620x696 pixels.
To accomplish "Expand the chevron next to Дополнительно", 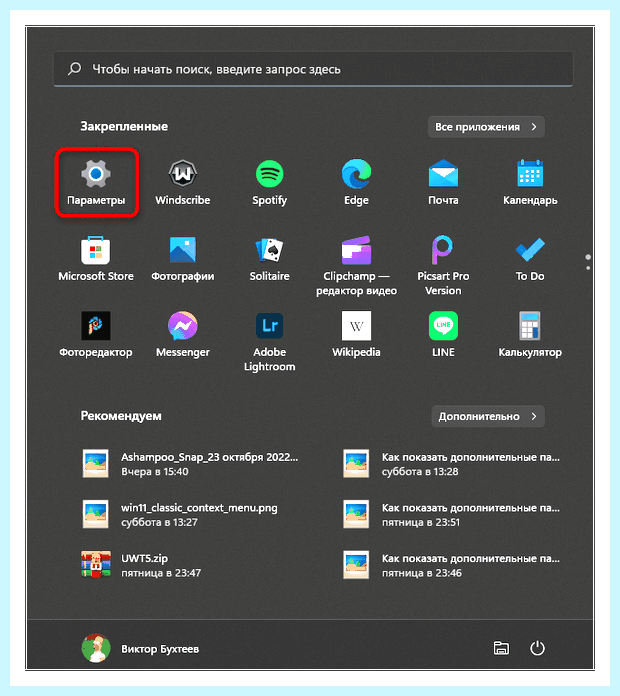I will click(534, 416).
